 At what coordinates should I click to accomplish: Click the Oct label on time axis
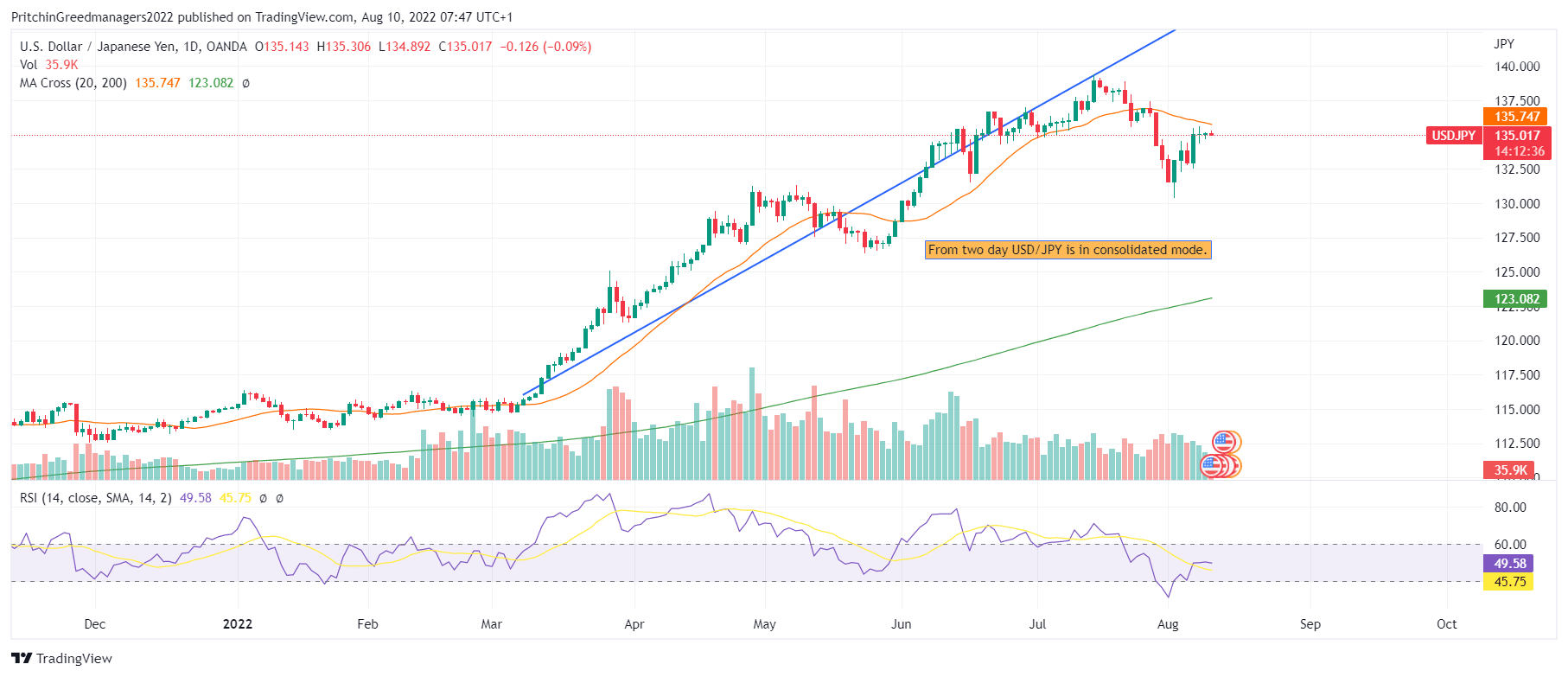[1447, 624]
